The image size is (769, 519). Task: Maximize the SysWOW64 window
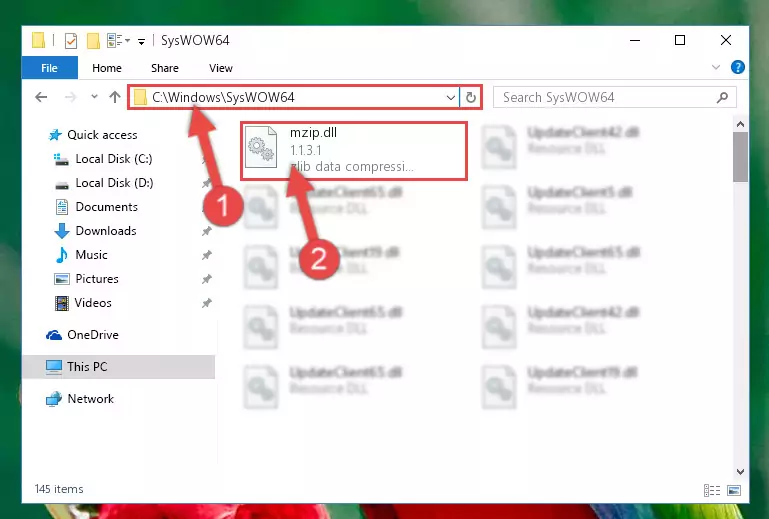click(680, 40)
